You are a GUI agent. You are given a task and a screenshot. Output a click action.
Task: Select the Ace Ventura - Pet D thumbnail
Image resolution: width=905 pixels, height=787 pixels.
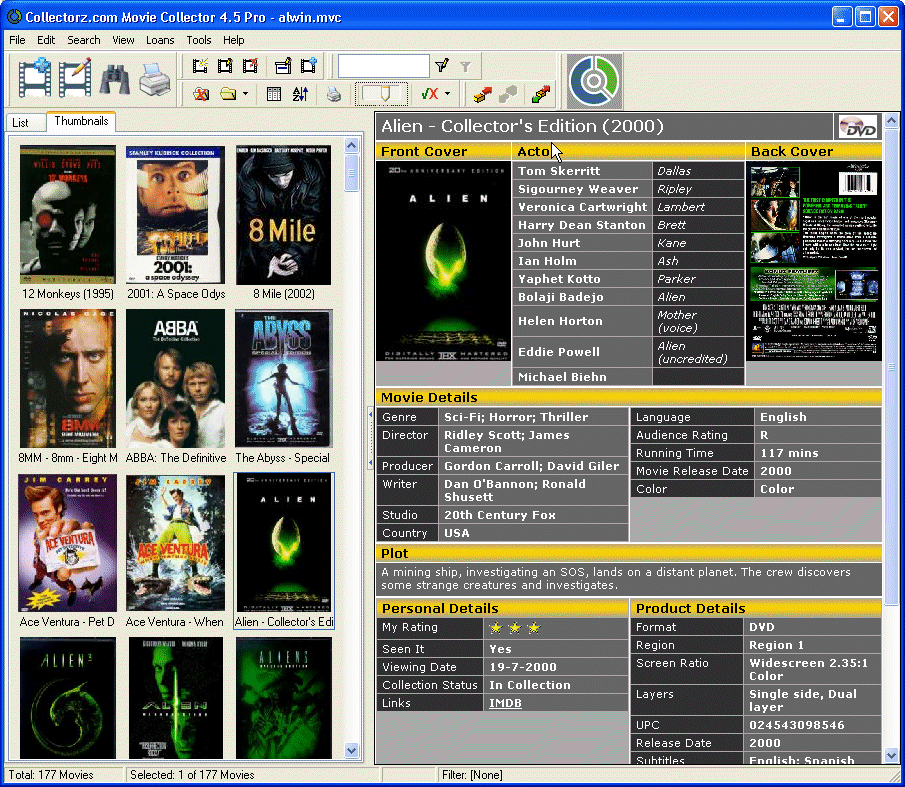pos(68,551)
